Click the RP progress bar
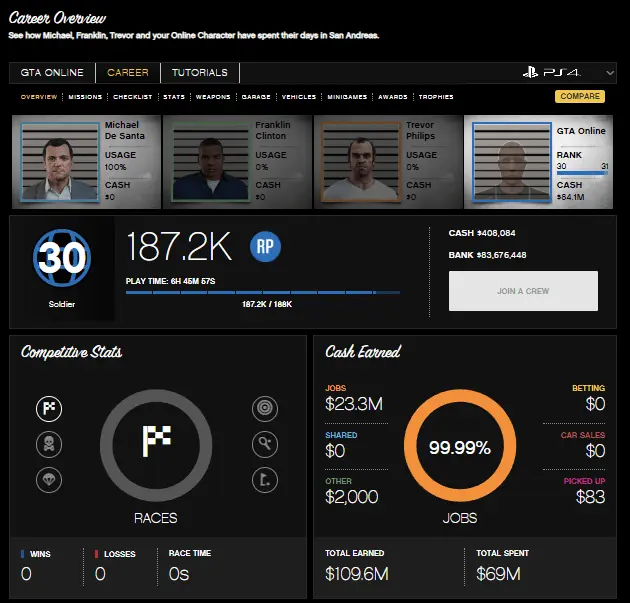Image resolution: width=630 pixels, height=603 pixels. [262, 293]
